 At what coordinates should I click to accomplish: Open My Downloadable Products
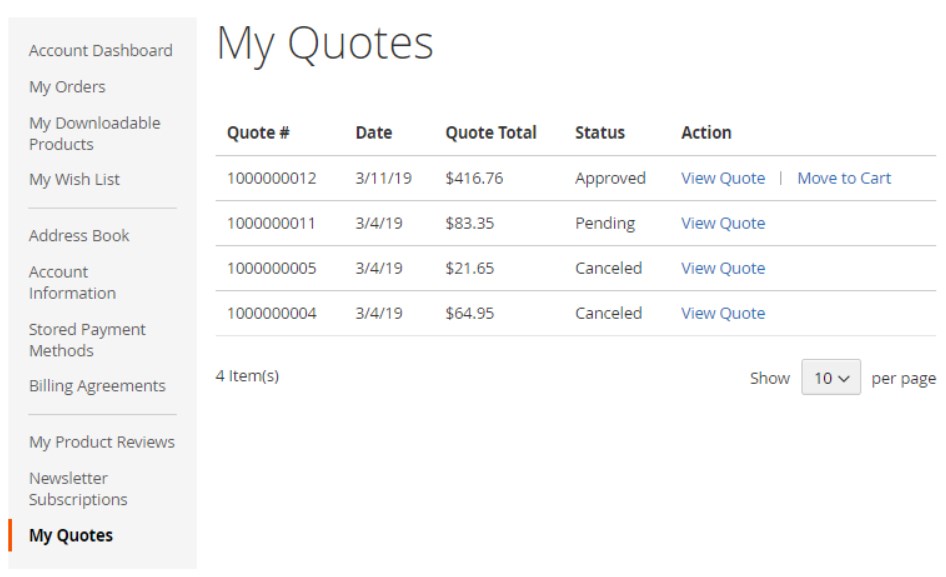click(x=94, y=133)
